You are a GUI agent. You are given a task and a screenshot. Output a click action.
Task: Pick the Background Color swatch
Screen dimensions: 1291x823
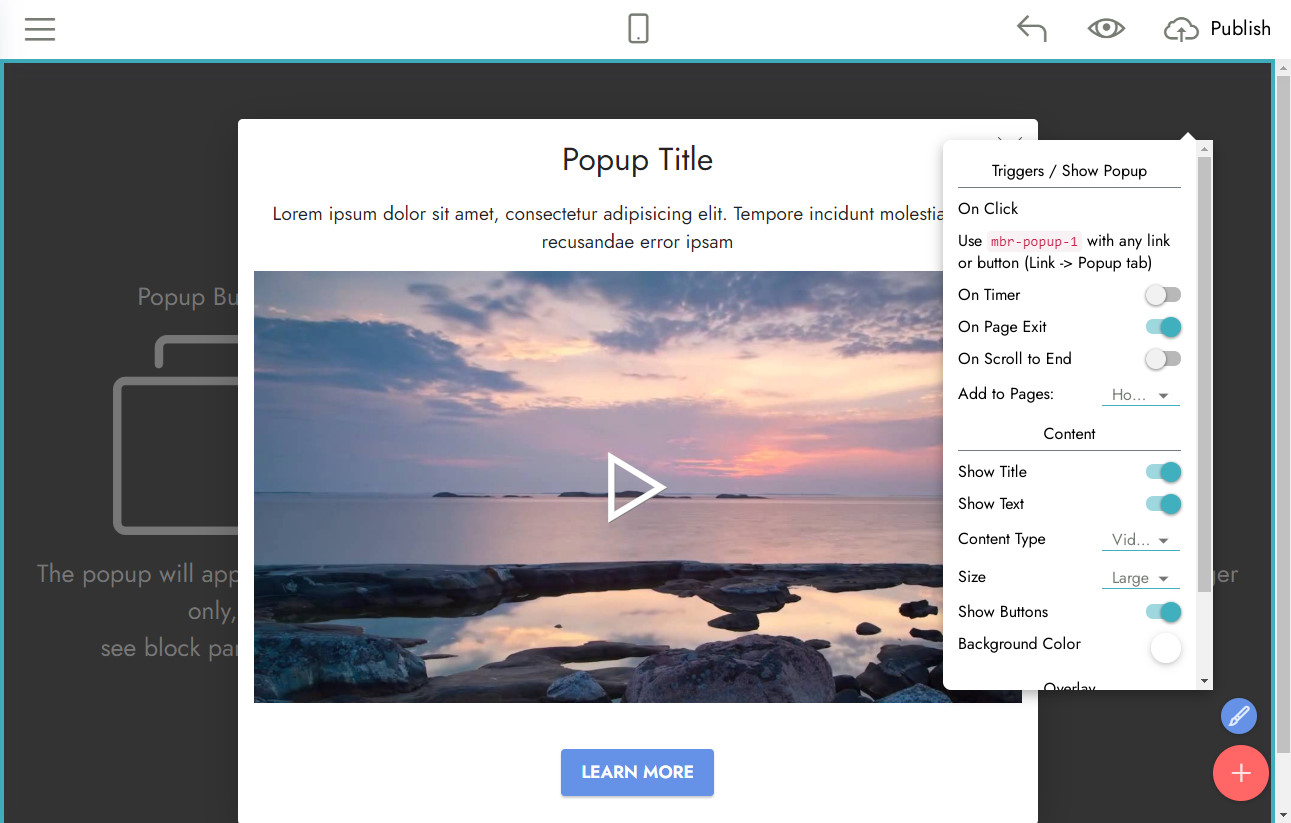tap(1165, 648)
